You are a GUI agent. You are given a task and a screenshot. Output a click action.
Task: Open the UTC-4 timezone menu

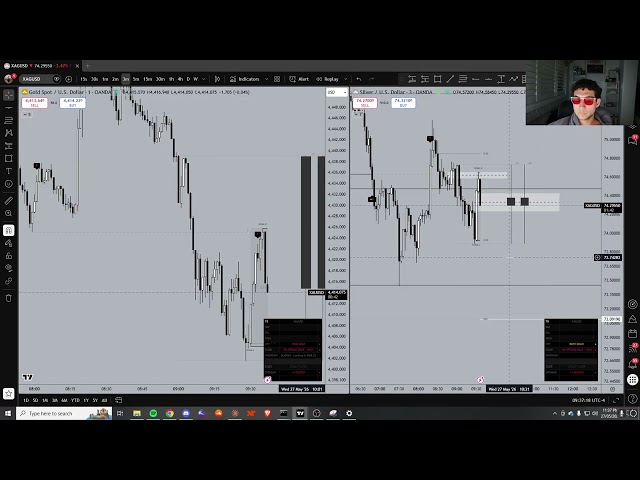pyautogui.click(x=588, y=400)
